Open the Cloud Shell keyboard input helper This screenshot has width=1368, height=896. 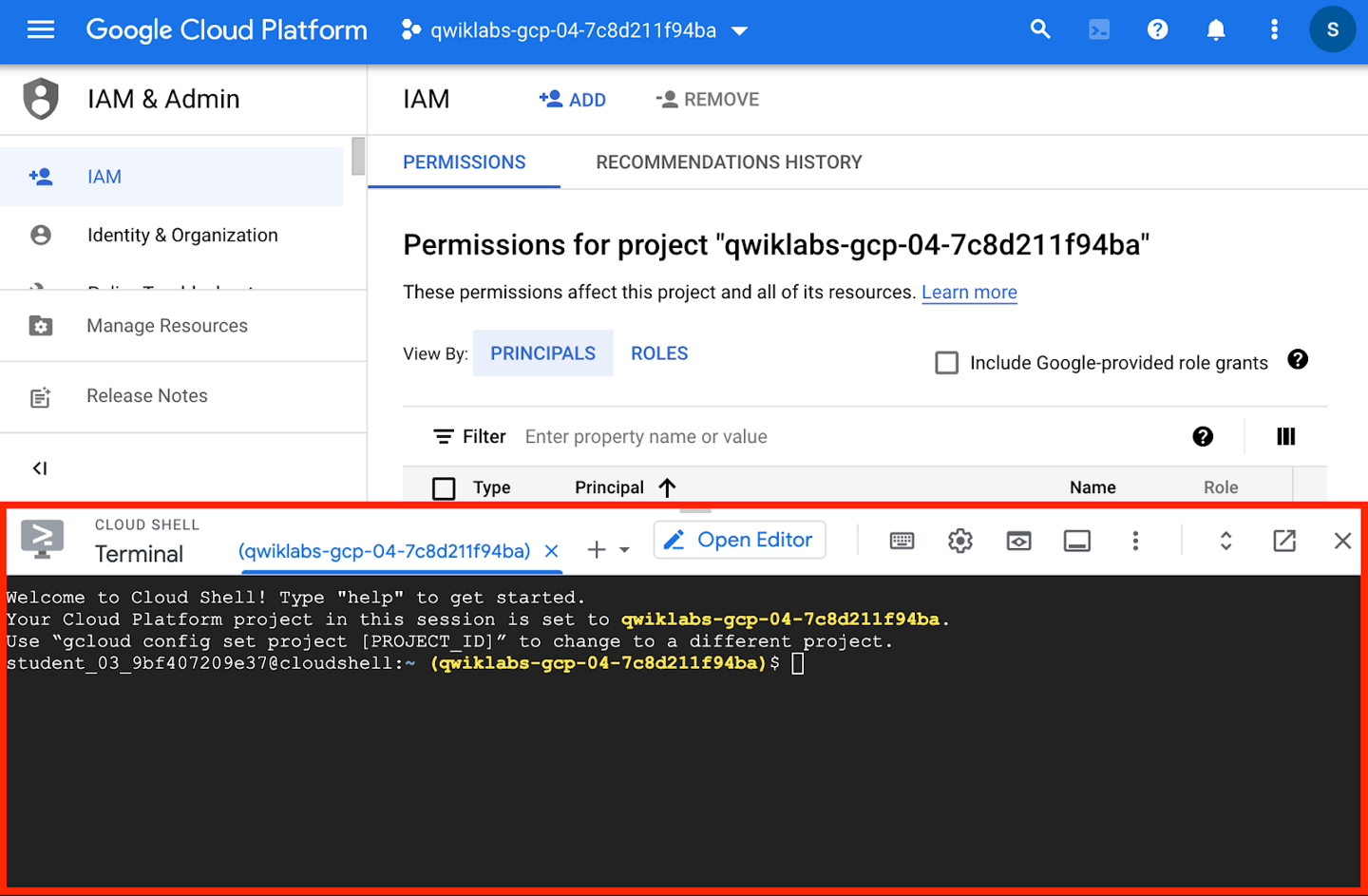point(902,541)
